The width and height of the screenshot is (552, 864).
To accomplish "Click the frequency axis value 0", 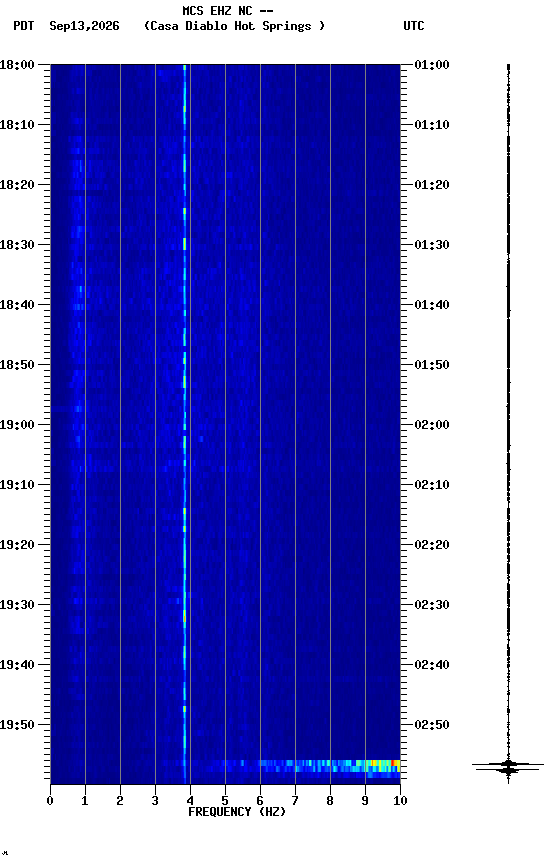I will pos(50,801).
